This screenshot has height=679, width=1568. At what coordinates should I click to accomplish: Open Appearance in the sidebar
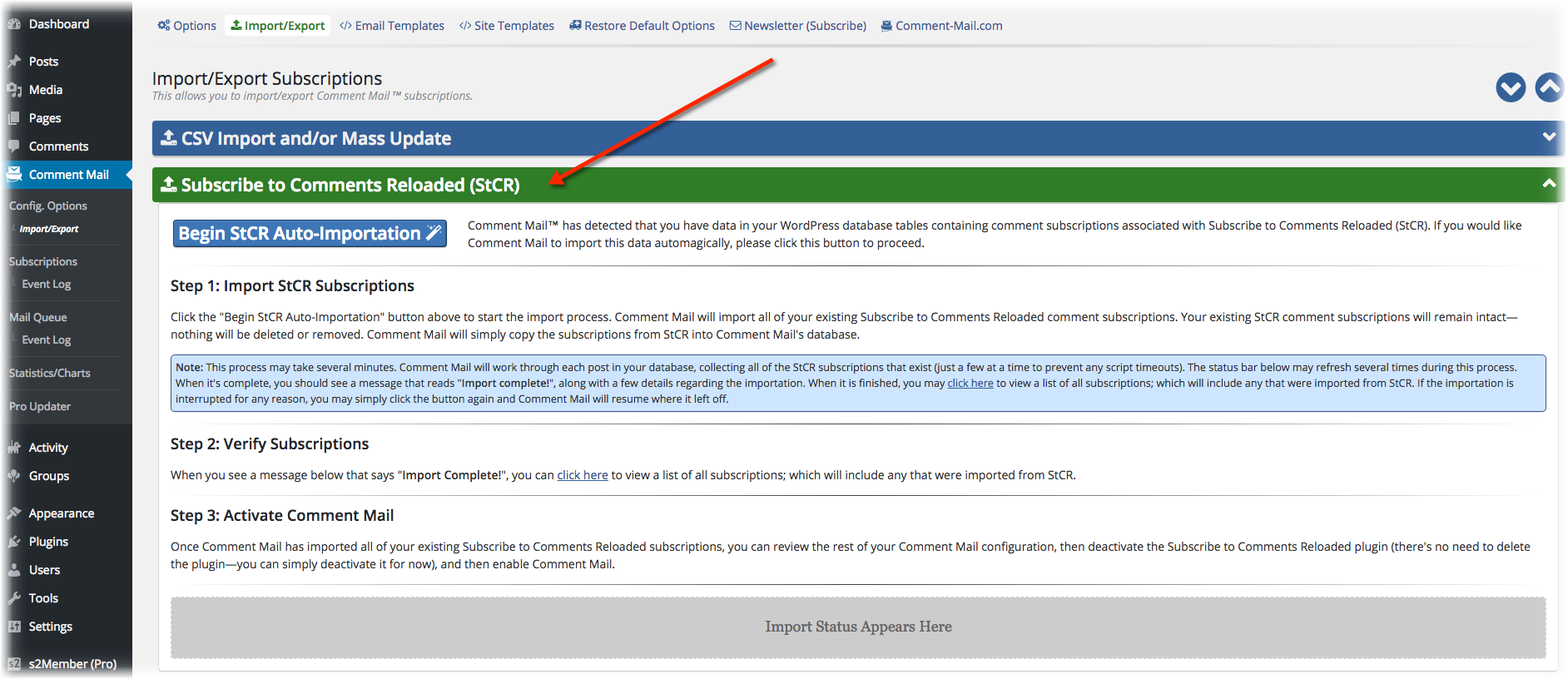tap(62, 513)
